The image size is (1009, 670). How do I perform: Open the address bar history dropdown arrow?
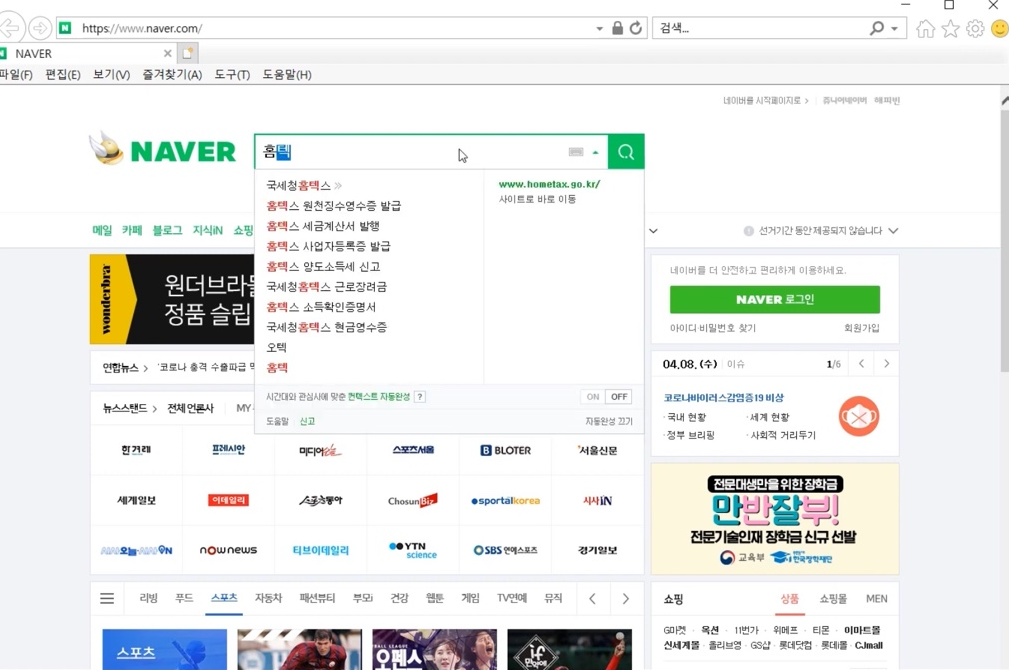tap(599, 28)
